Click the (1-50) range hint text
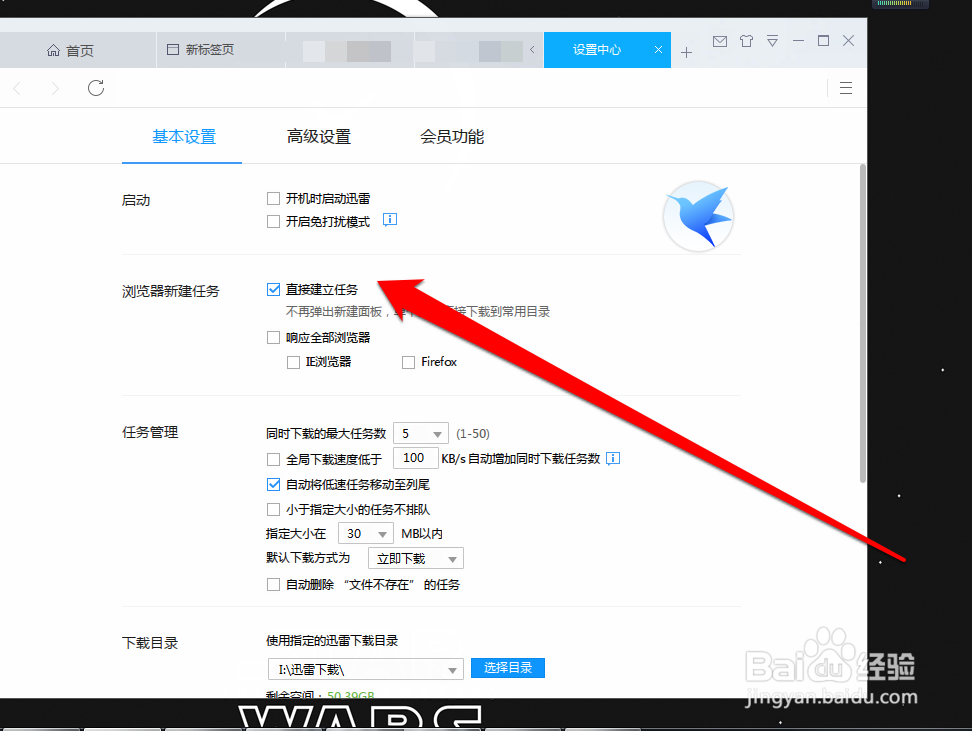Screen dimensions: 972x731 pyautogui.click(x=473, y=433)
